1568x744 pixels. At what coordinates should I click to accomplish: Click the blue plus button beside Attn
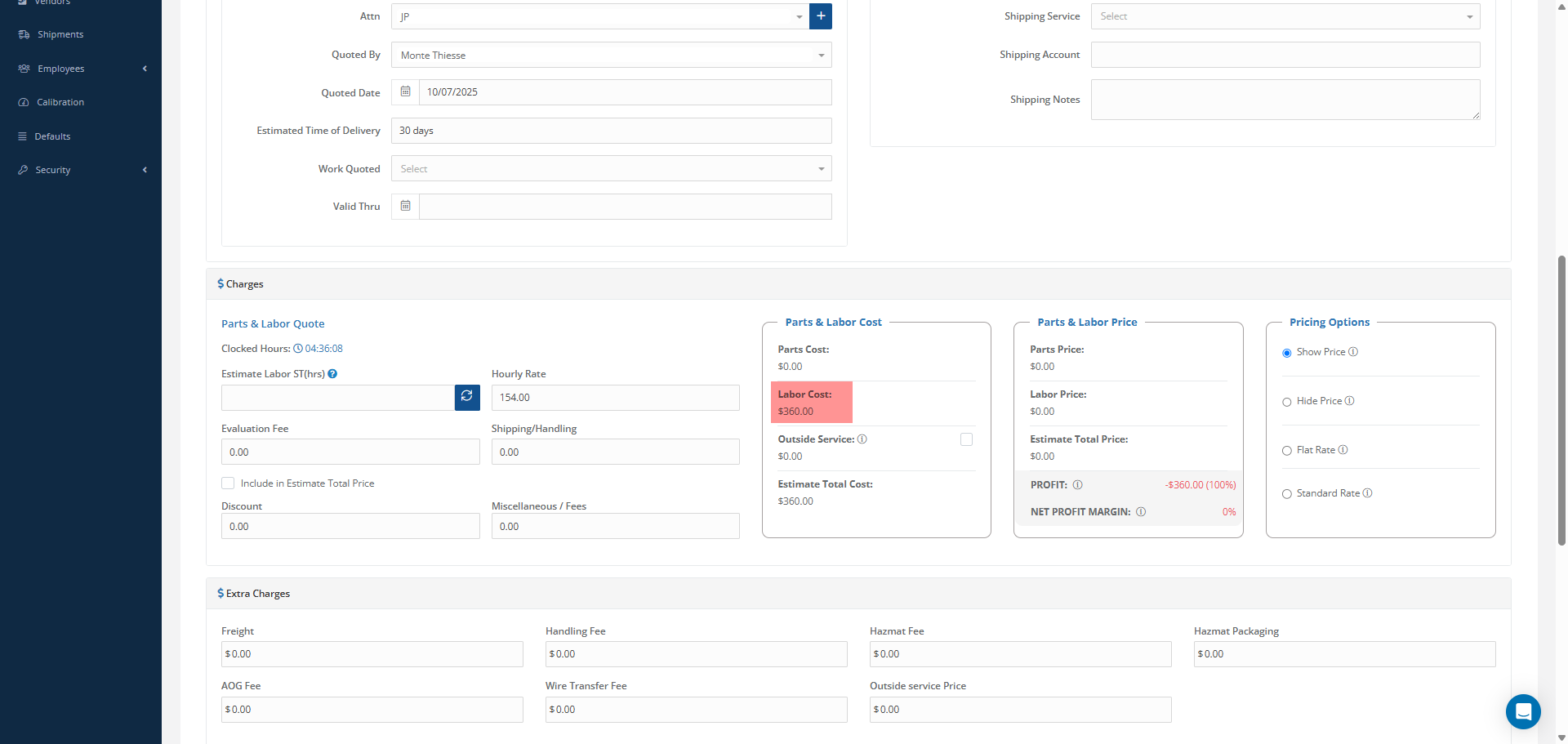(x=820, y=16)
